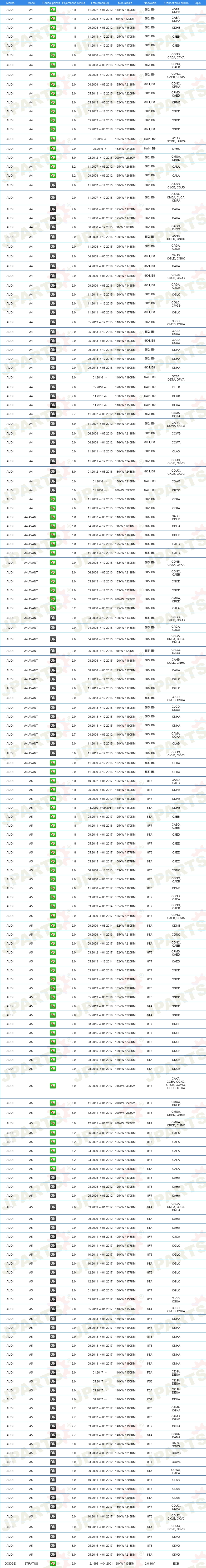
Task: Click diesel ON icon in A5 F57 row
Action: click(x=53, y=1399)
